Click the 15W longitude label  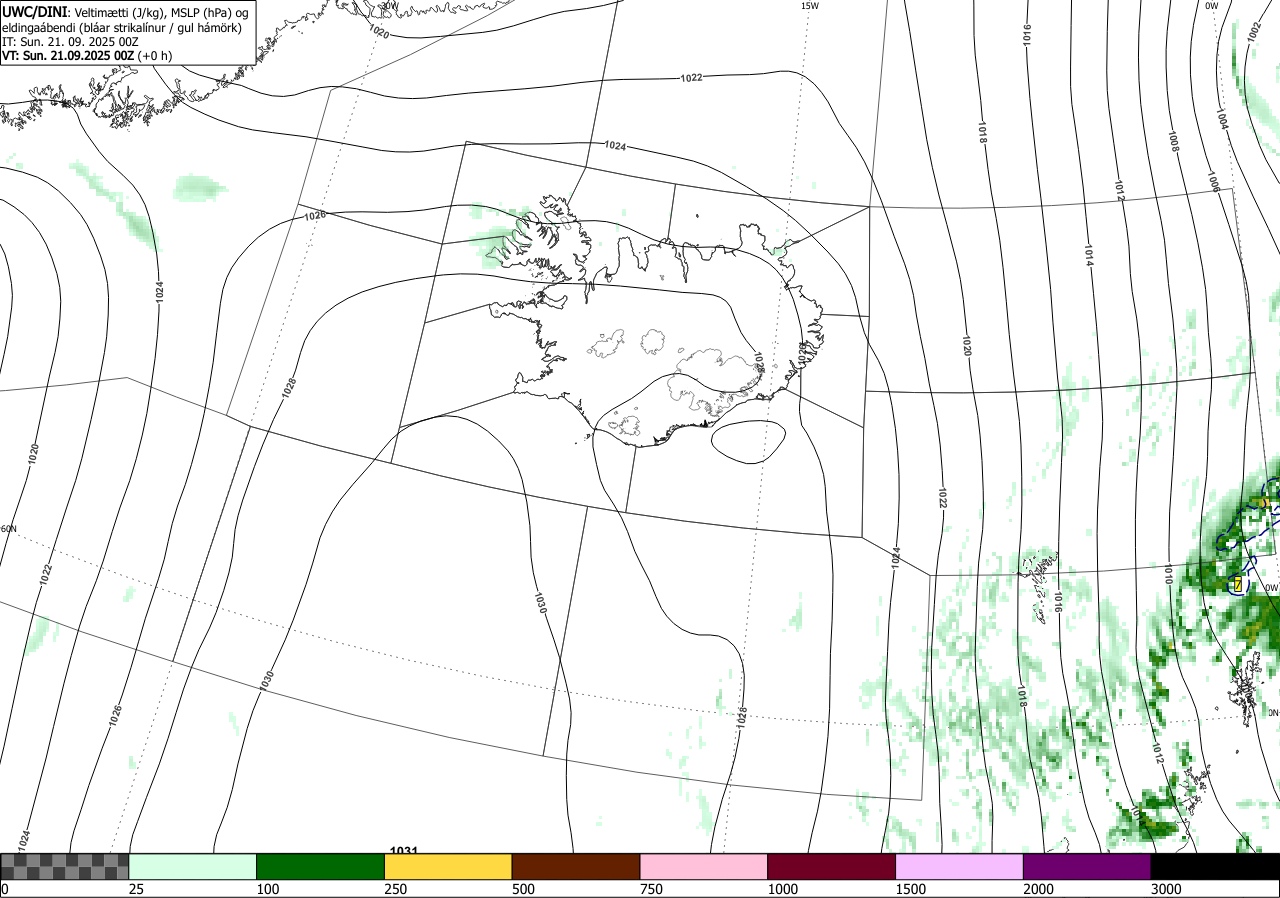[810, 6]
